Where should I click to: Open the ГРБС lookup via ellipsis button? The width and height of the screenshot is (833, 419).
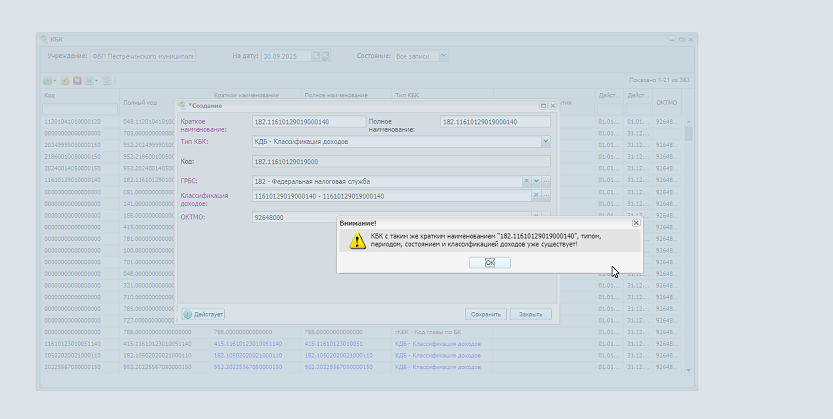pos(546,181)
